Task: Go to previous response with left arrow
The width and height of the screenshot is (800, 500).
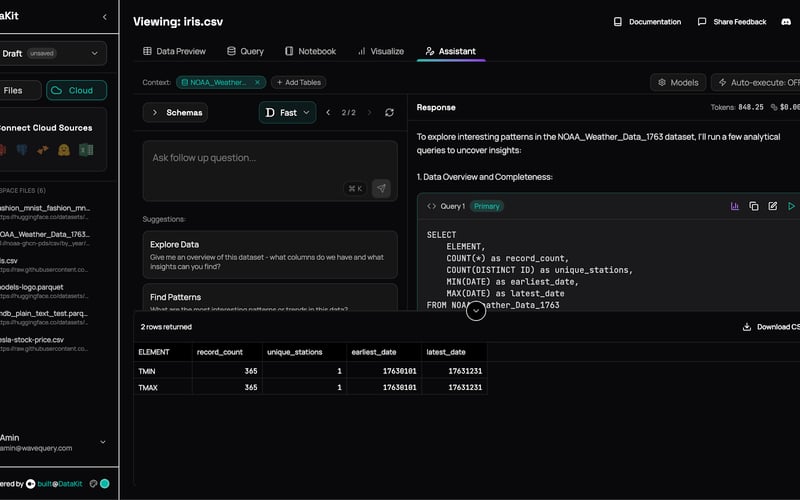Action: tap(329, 112)
